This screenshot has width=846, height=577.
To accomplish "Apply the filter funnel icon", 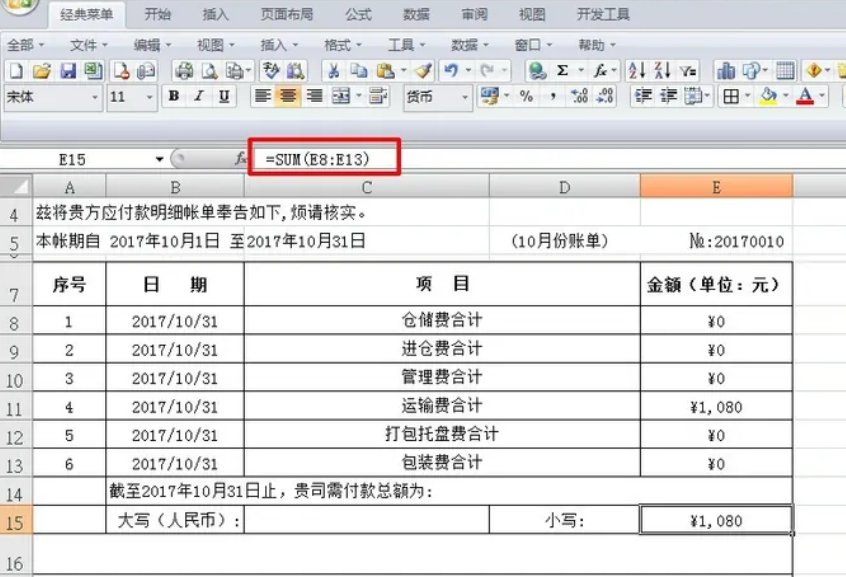I will coord(688,71).
